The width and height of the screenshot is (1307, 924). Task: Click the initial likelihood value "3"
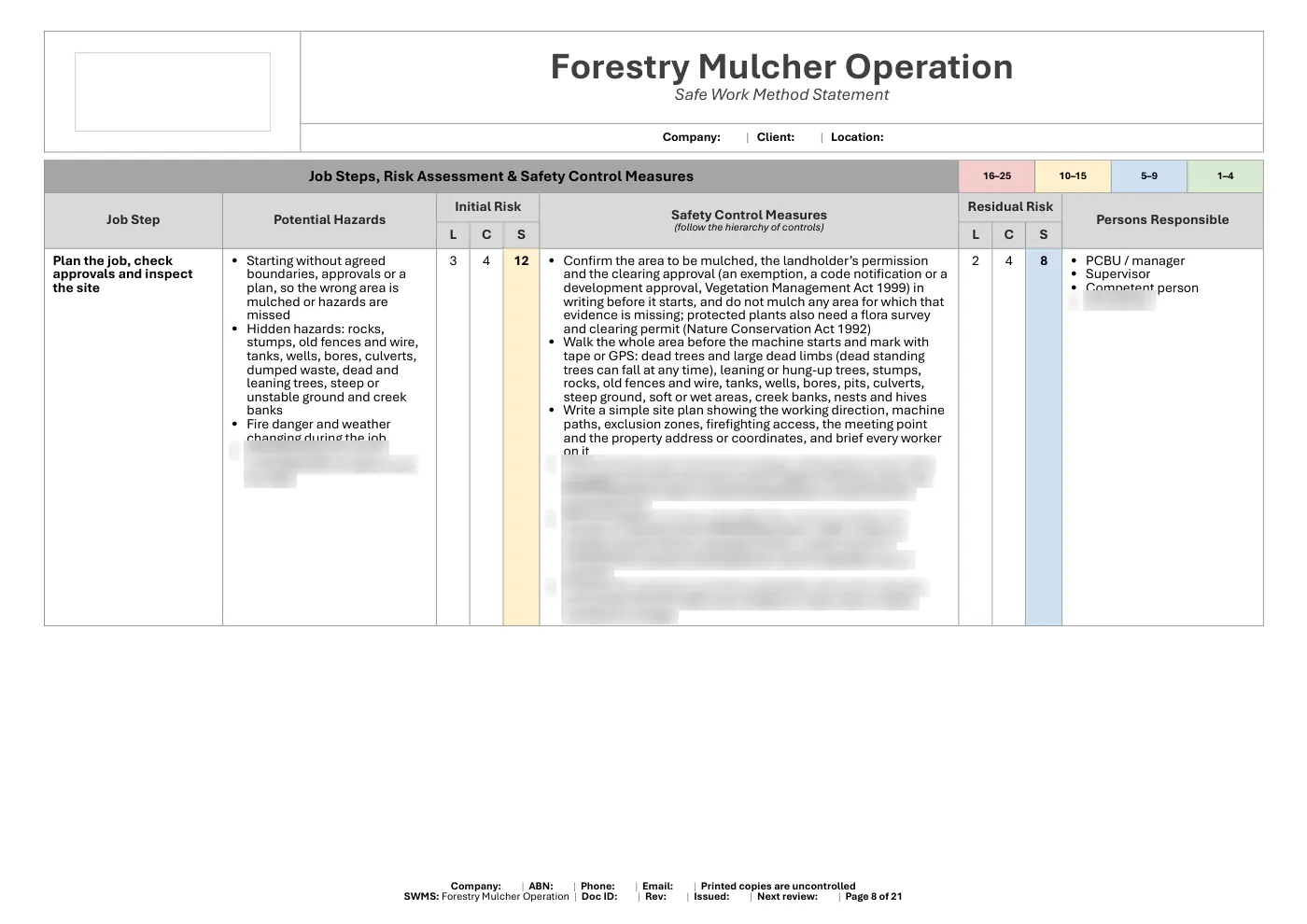click(x=454, y=261)
